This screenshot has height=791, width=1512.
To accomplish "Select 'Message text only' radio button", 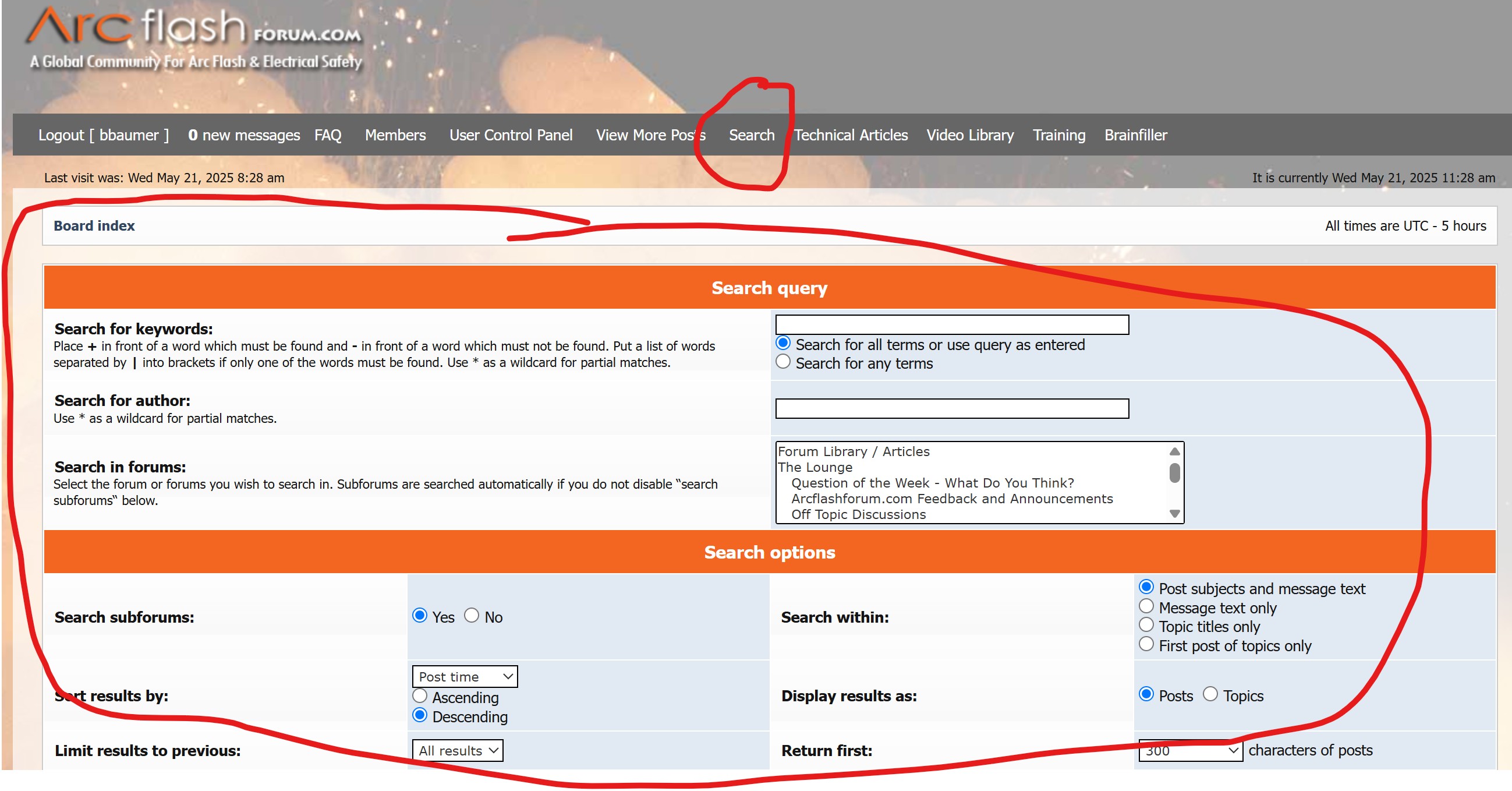I will (x=1146, y=606).
